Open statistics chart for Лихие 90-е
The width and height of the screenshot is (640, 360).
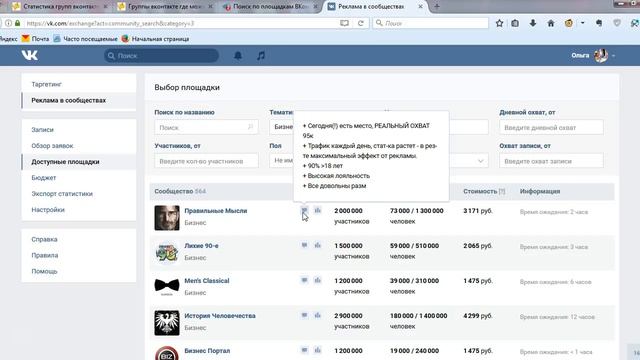point(318,245)
